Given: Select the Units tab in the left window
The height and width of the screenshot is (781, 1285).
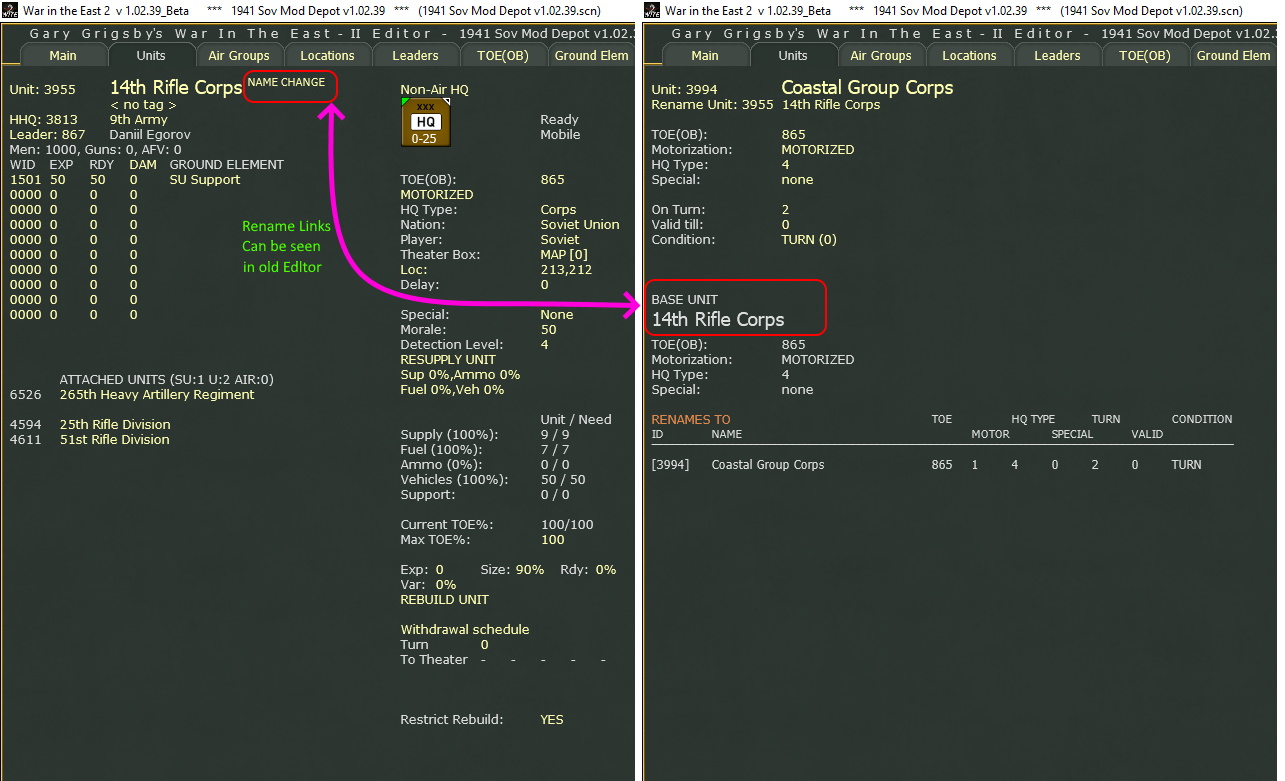Looking at the screenshot, I should (x=151, y=56).
